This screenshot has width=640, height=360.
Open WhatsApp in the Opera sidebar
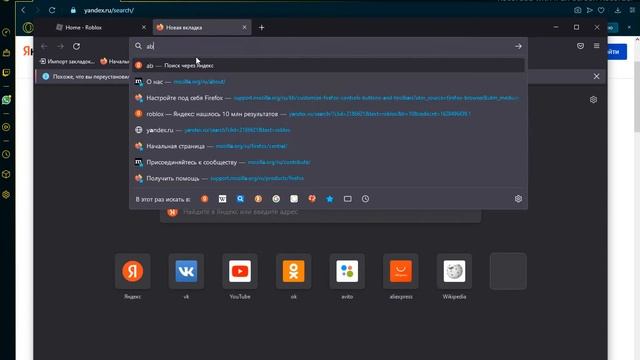click(6, 100)
